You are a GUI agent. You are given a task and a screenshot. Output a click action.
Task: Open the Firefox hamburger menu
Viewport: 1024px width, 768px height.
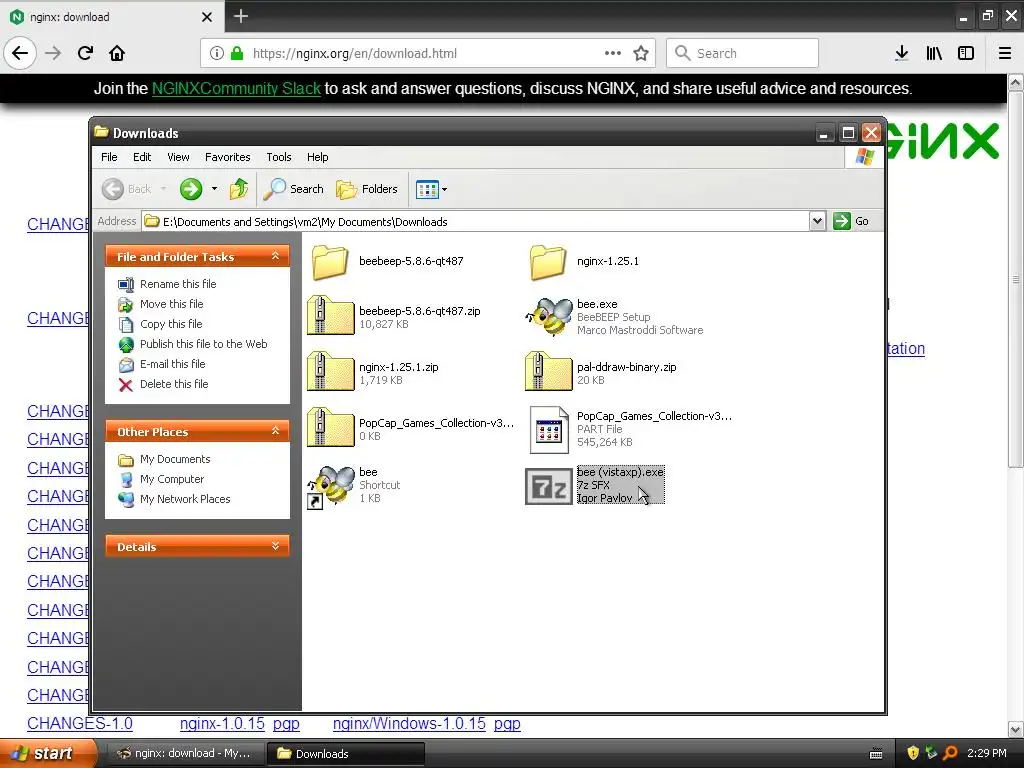[1004, 53]
